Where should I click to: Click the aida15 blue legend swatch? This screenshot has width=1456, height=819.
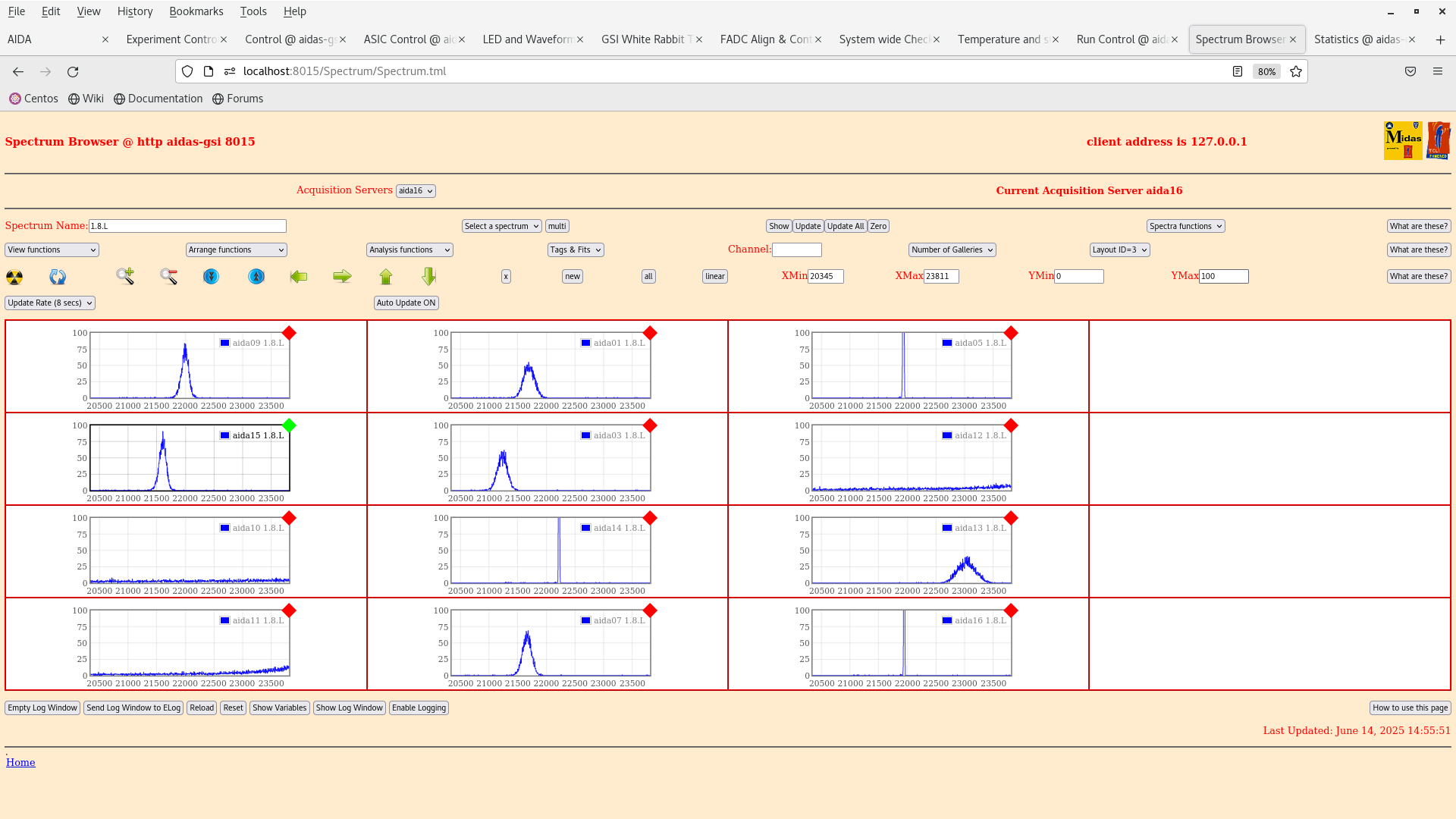pyautogui.click(x=224, y=435)
